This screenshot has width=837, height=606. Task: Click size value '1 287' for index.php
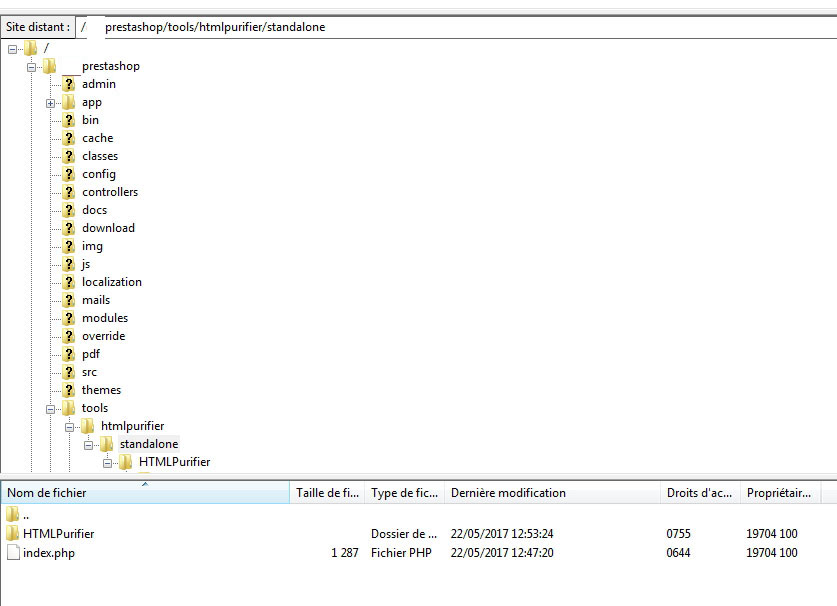tap(345, 553)
